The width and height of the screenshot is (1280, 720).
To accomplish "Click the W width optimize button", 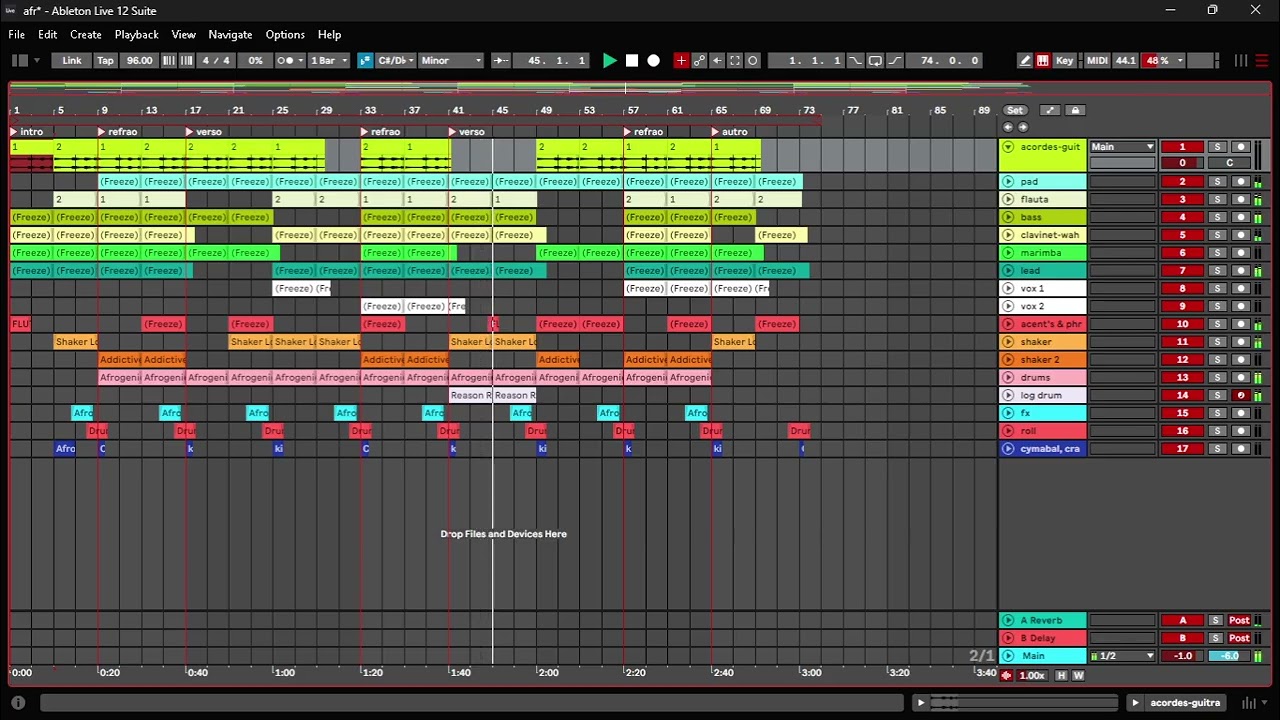I will [x=1078, y=676].
